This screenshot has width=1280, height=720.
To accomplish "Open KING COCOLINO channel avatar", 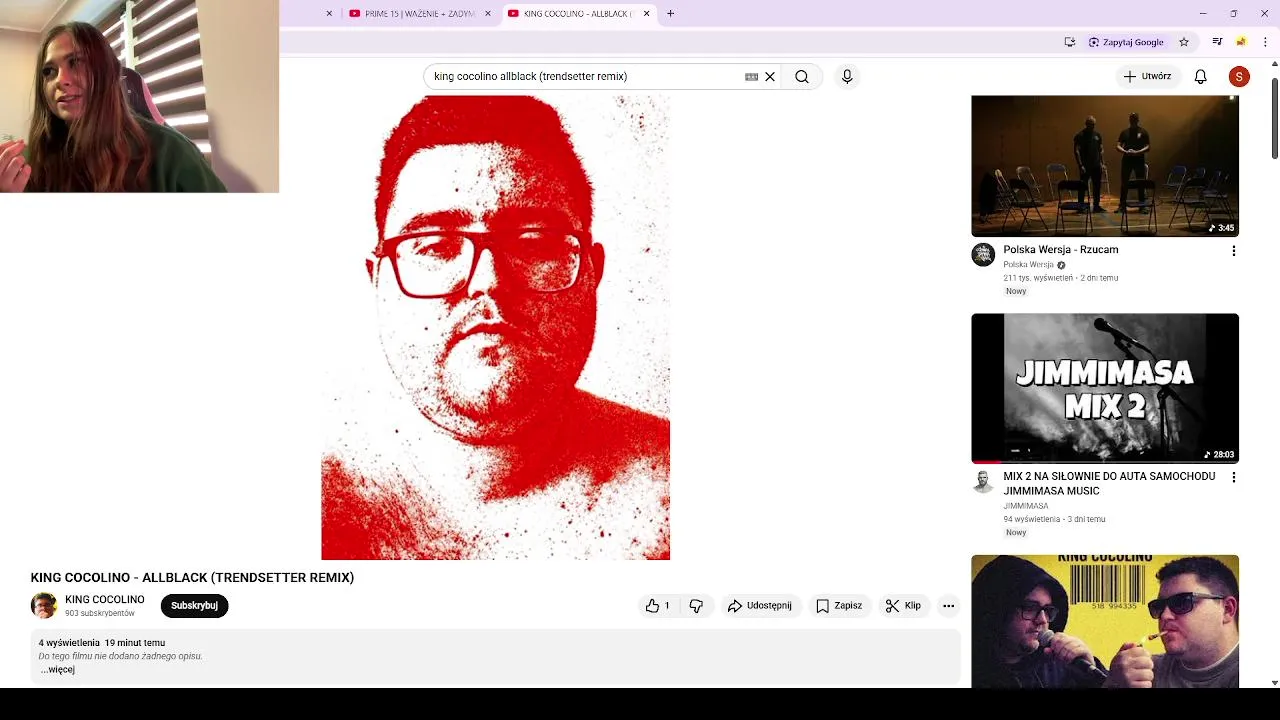I will [x=44, y=606].
